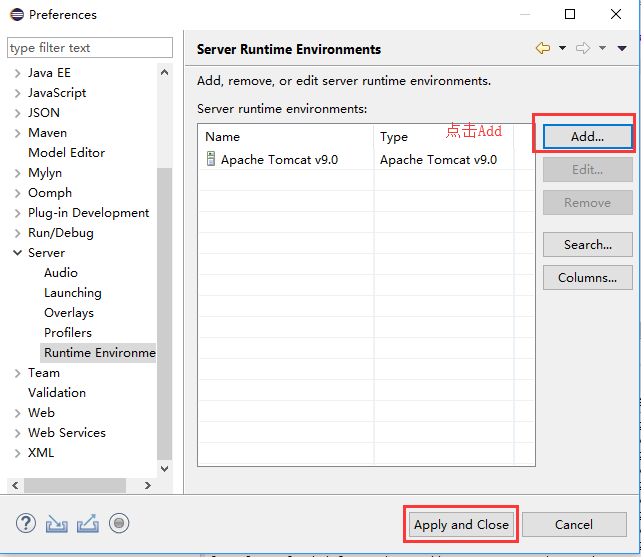Click the Remove button
The height and width of the screenshot is (557, 641).
[587, 203]
